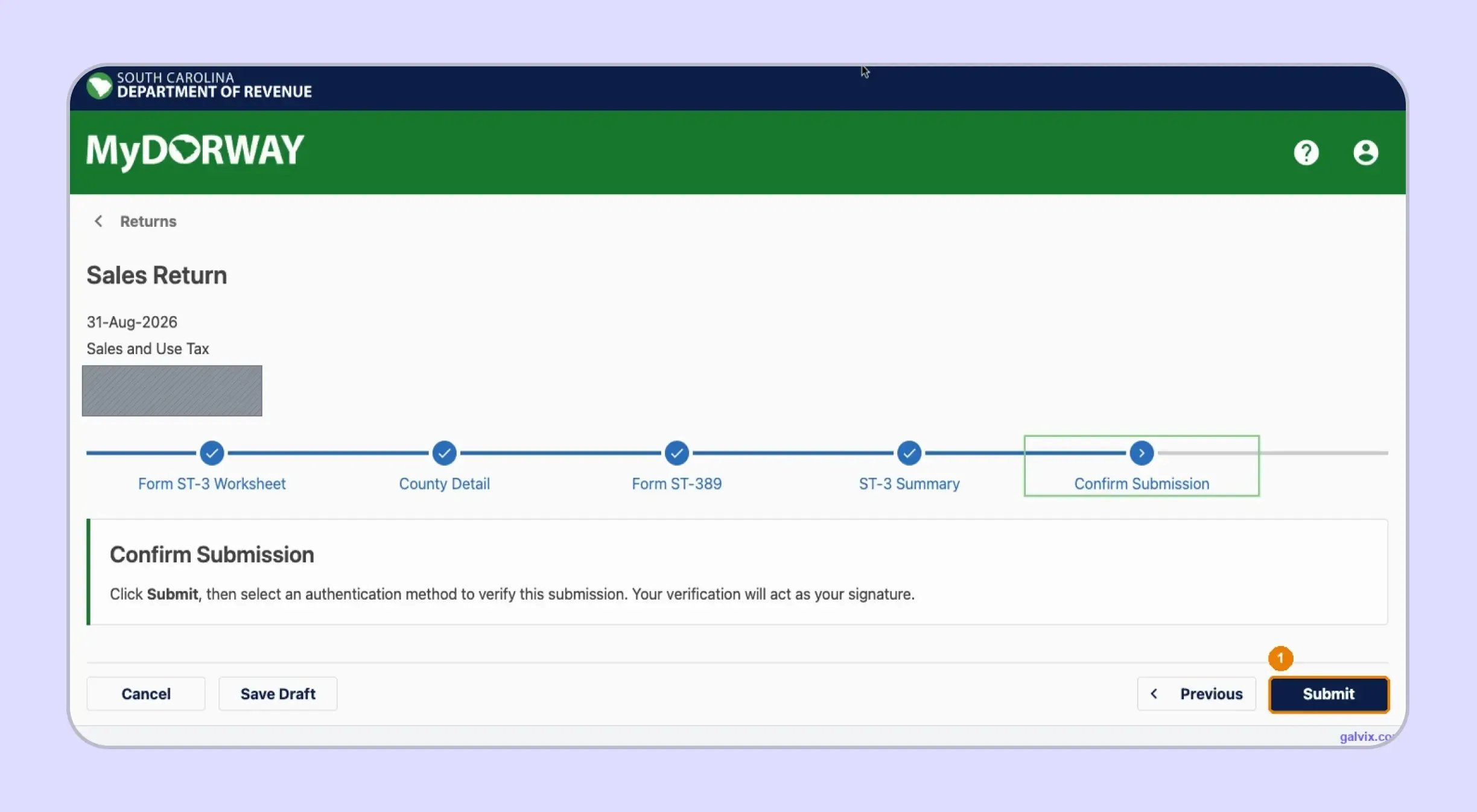
Task: Click the back chevron beside Returns
Action: point(98,221)
